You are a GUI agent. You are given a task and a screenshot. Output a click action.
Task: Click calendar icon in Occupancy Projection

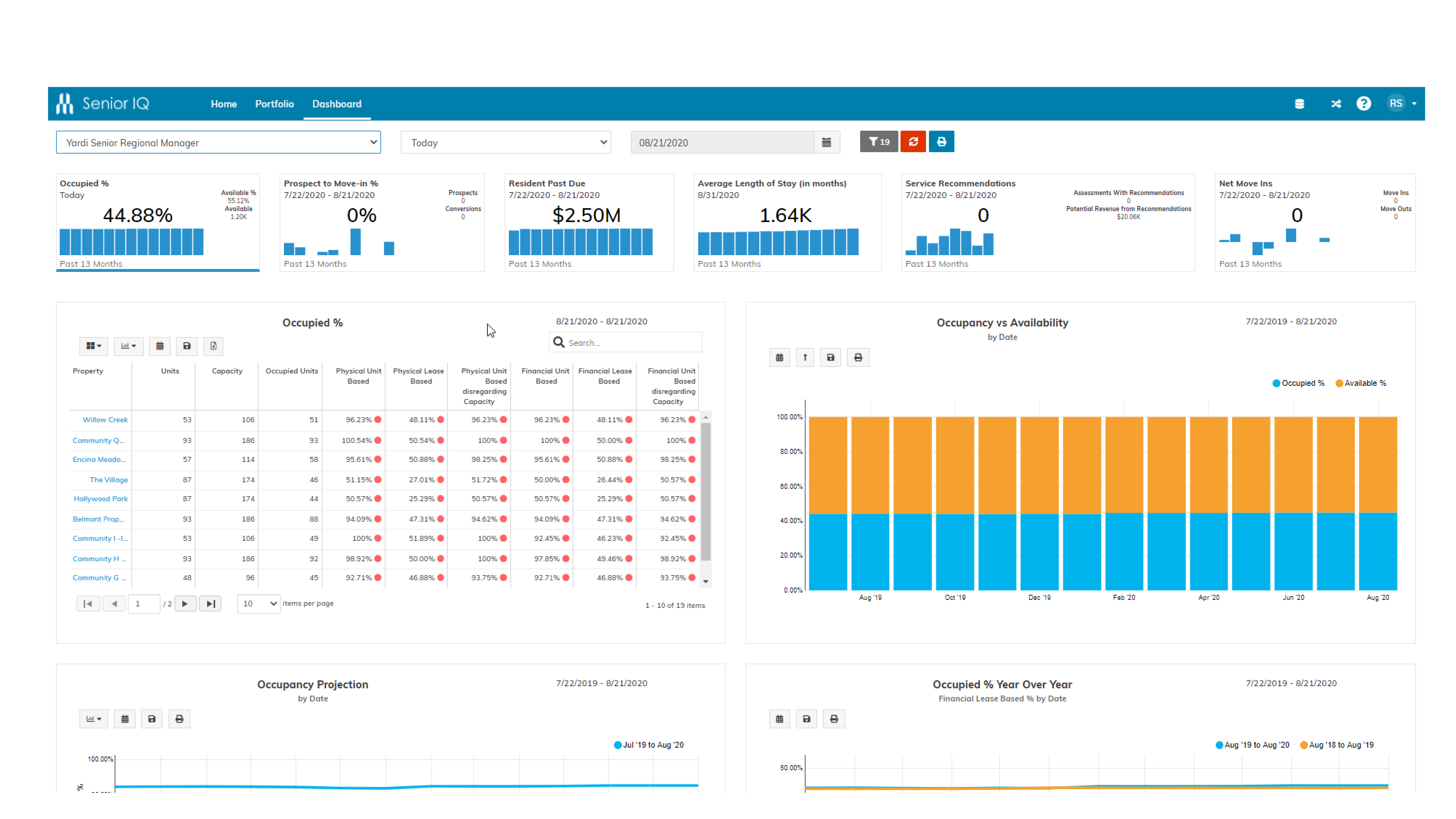click(x=125, y=719)
